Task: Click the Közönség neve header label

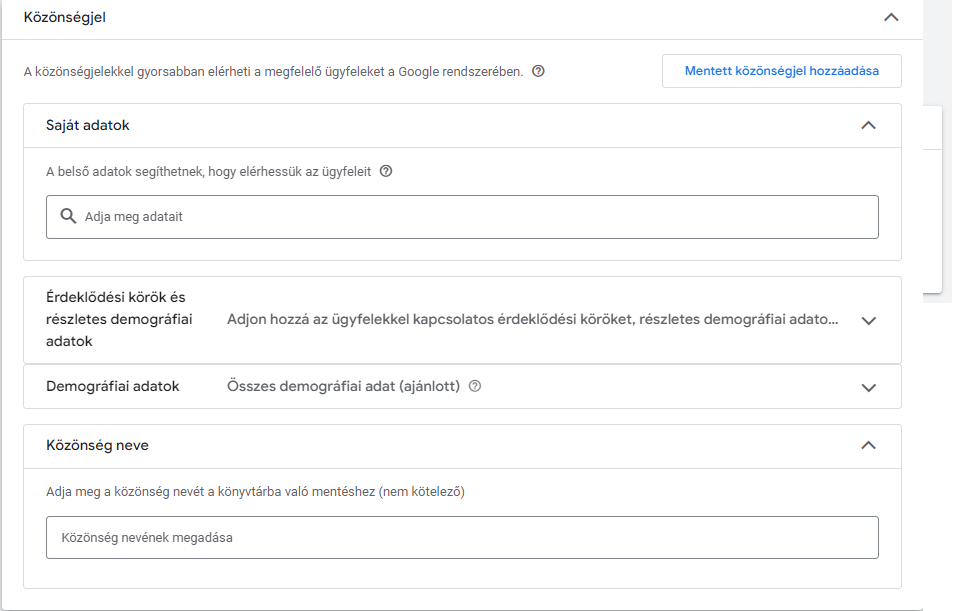Action: (97, 446)
